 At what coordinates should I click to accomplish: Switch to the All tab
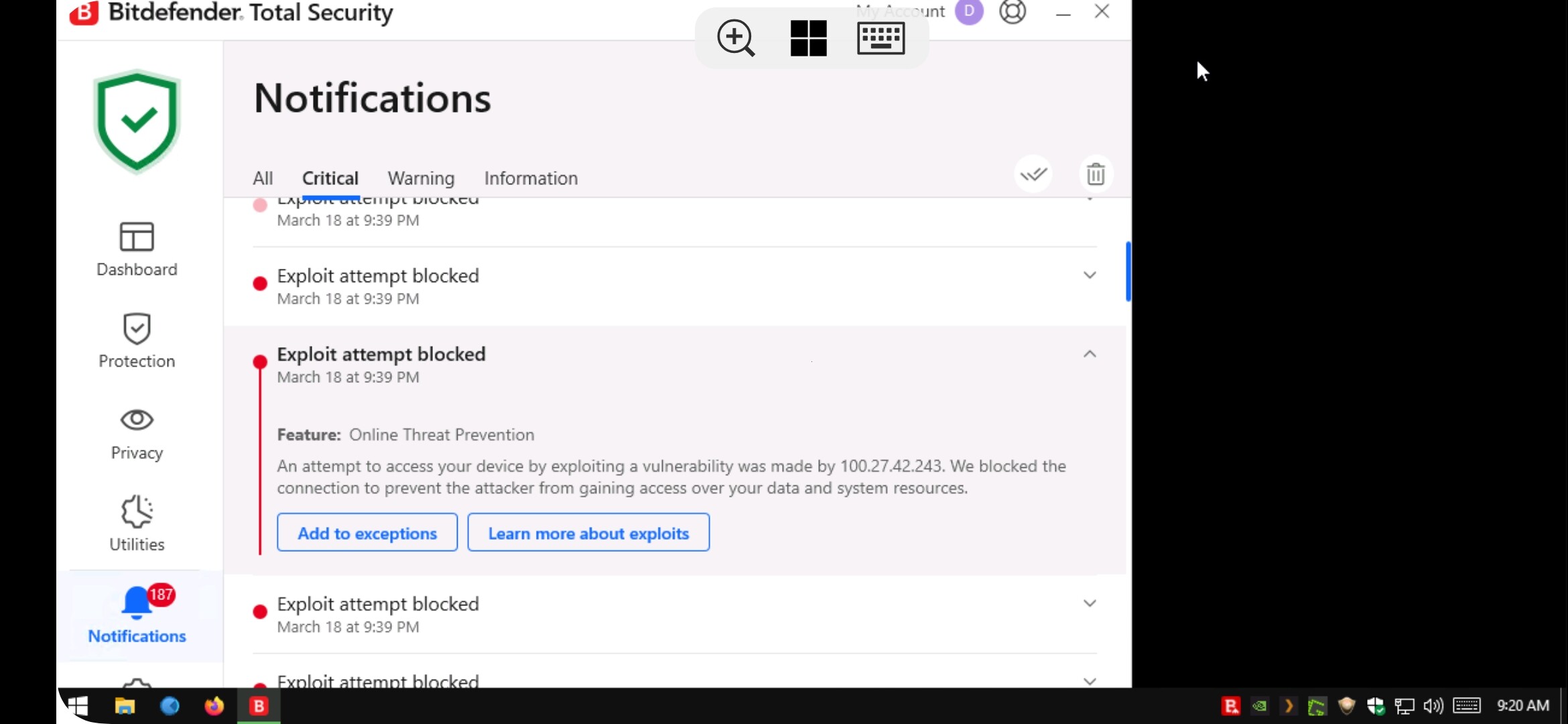point(263,178)
